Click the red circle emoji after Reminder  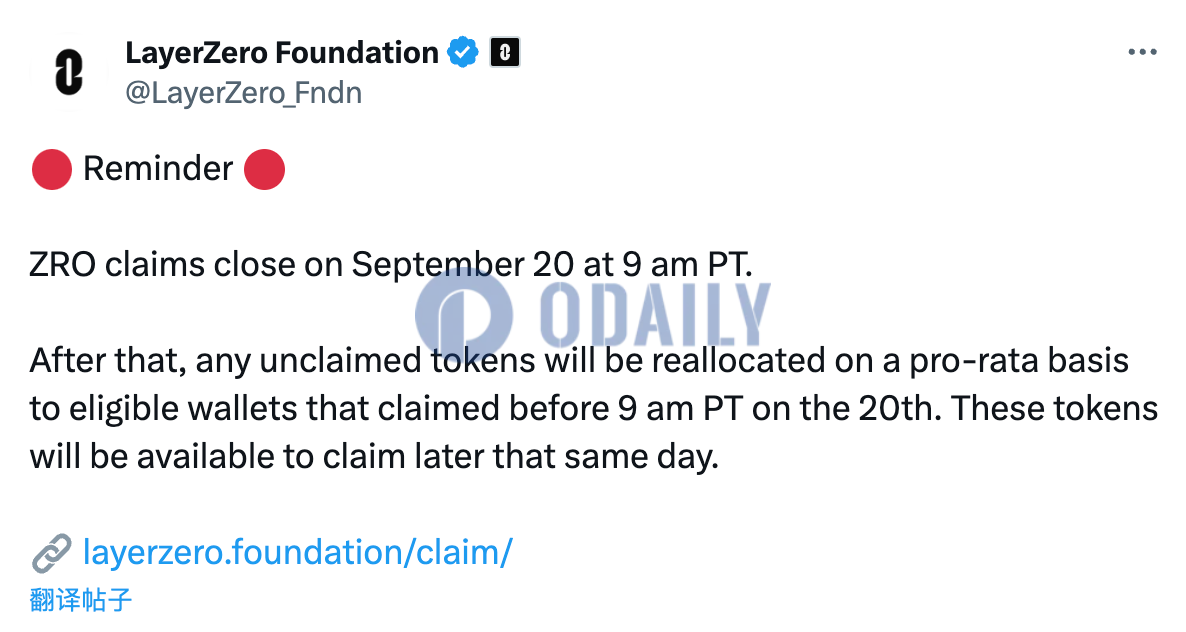coord(264,169)
